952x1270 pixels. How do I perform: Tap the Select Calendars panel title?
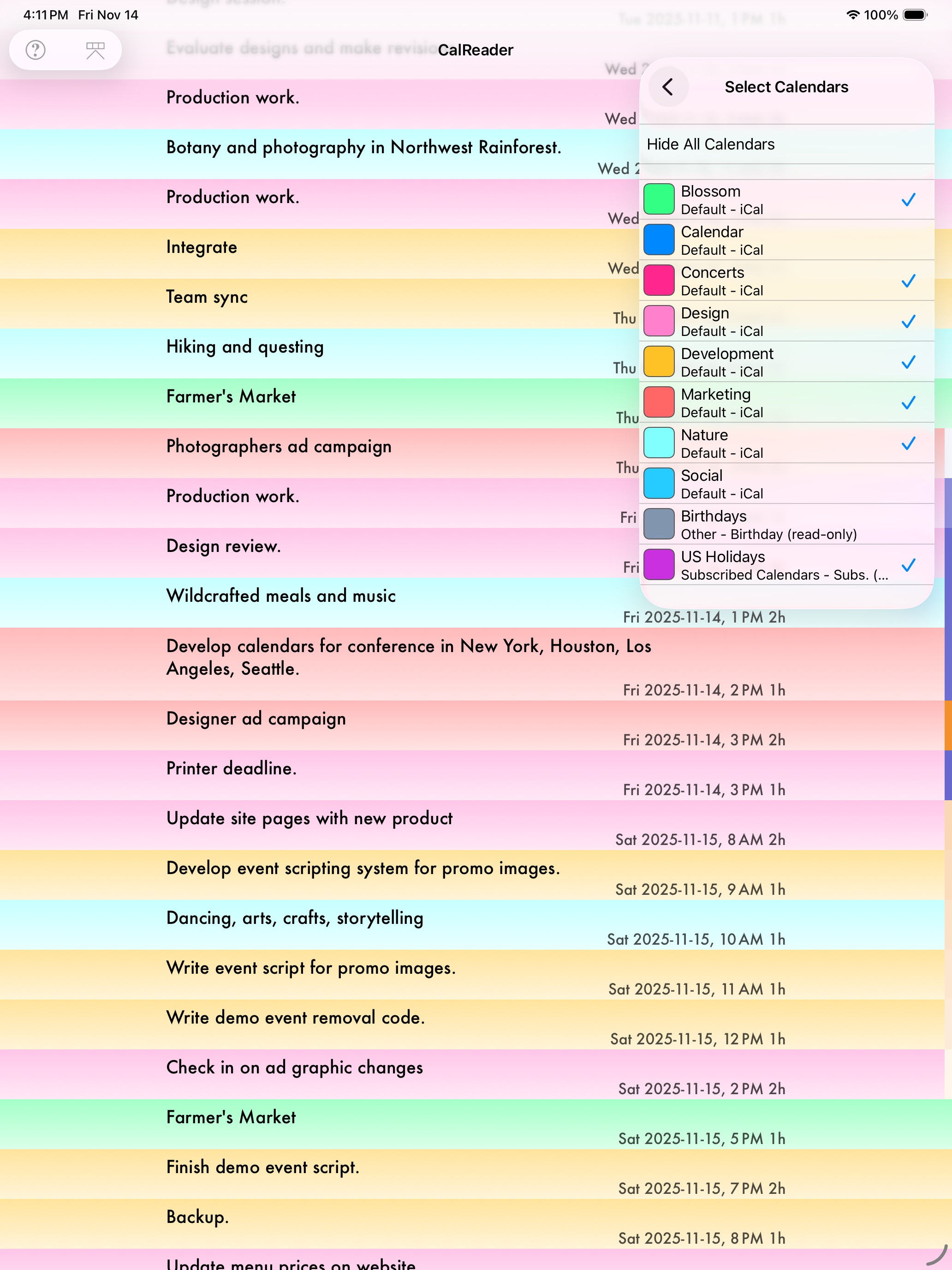coord(786,87)
